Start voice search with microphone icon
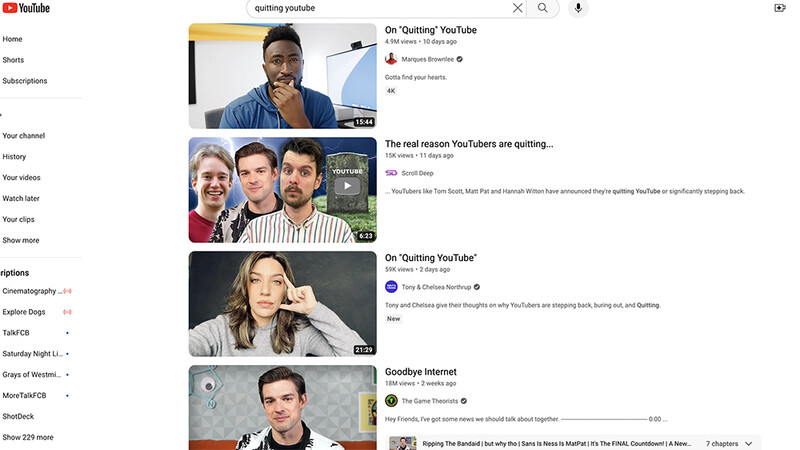 [x=578, y=8]
